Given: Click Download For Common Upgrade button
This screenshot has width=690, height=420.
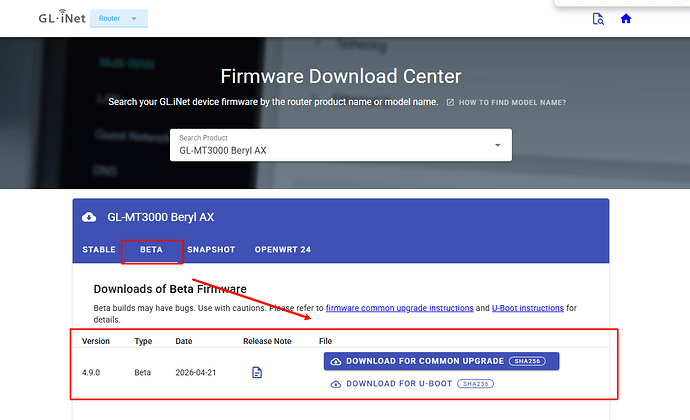Looking at the screenshot, I should tap(441, 361).
